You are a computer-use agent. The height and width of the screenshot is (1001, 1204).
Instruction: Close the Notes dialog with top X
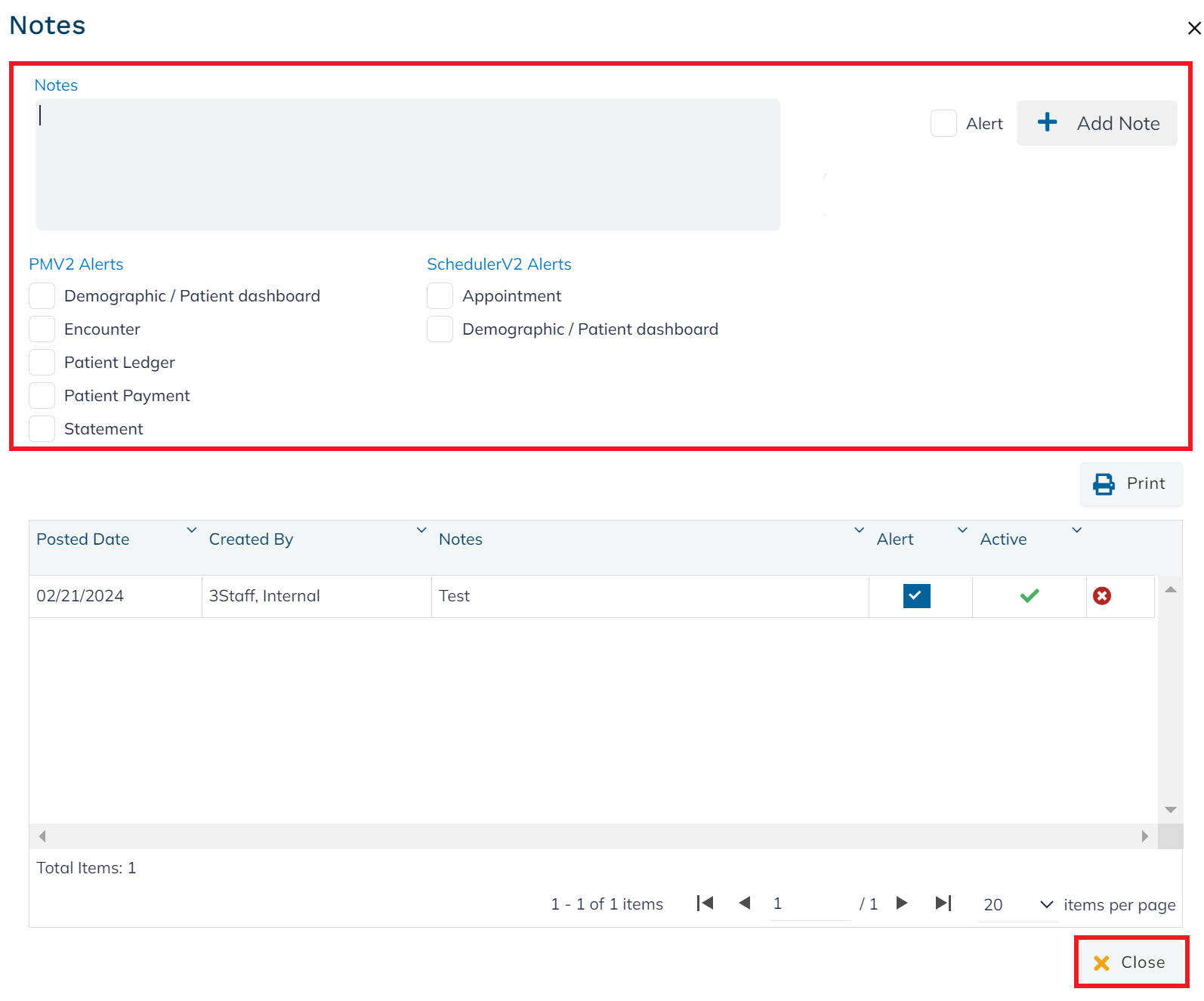(x=1193, y=29)
